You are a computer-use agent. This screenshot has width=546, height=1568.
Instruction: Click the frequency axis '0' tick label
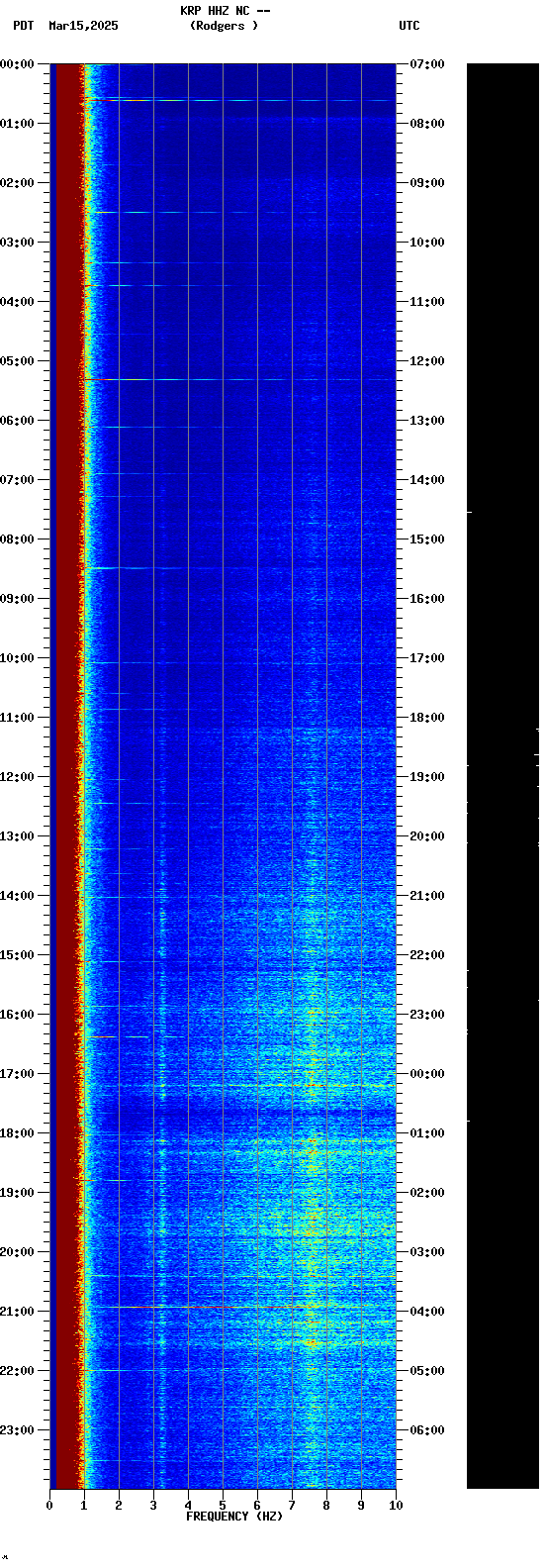point(49,1506)
